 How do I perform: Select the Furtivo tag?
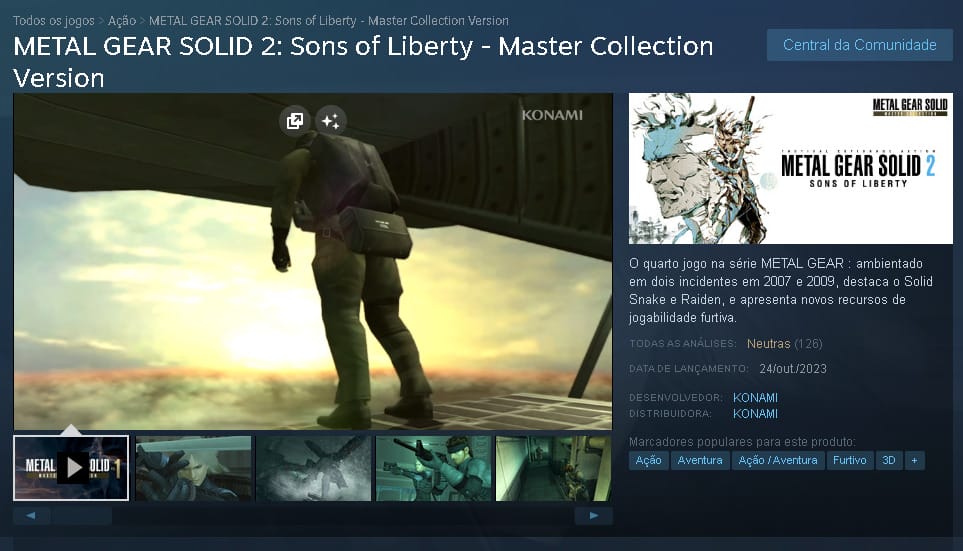(x=849, y=460)
